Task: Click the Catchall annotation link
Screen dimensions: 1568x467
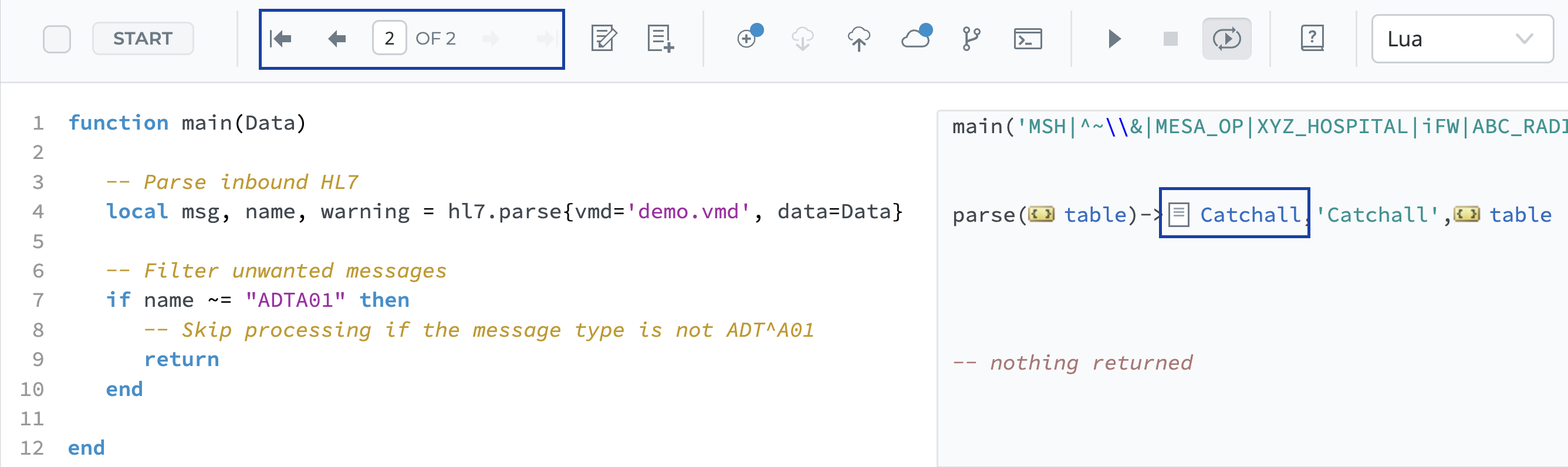Action: [1250, 214]
